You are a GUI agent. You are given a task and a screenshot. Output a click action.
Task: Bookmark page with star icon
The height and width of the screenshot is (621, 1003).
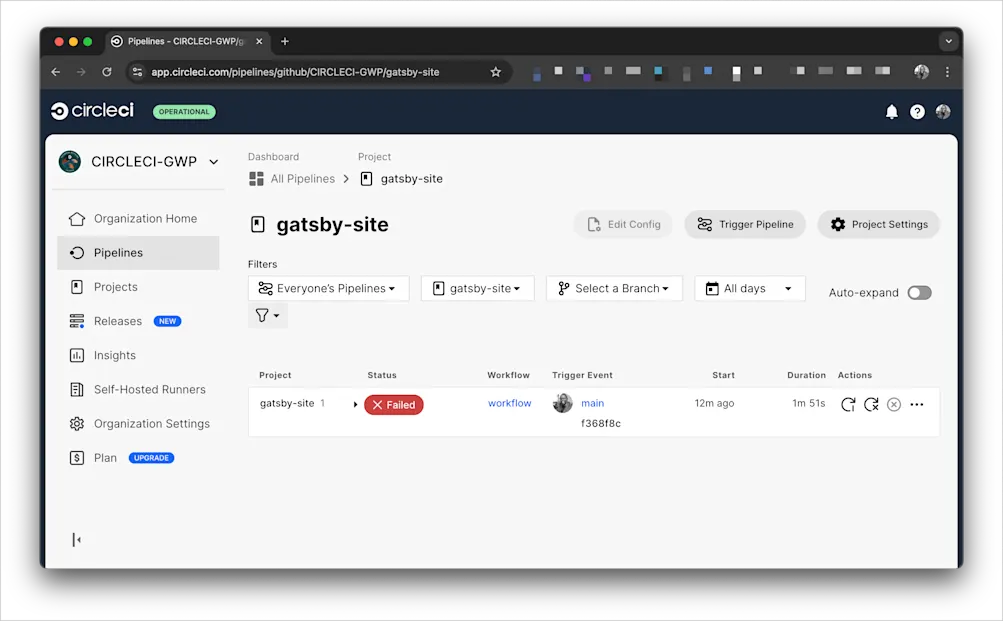coord(496,72)
